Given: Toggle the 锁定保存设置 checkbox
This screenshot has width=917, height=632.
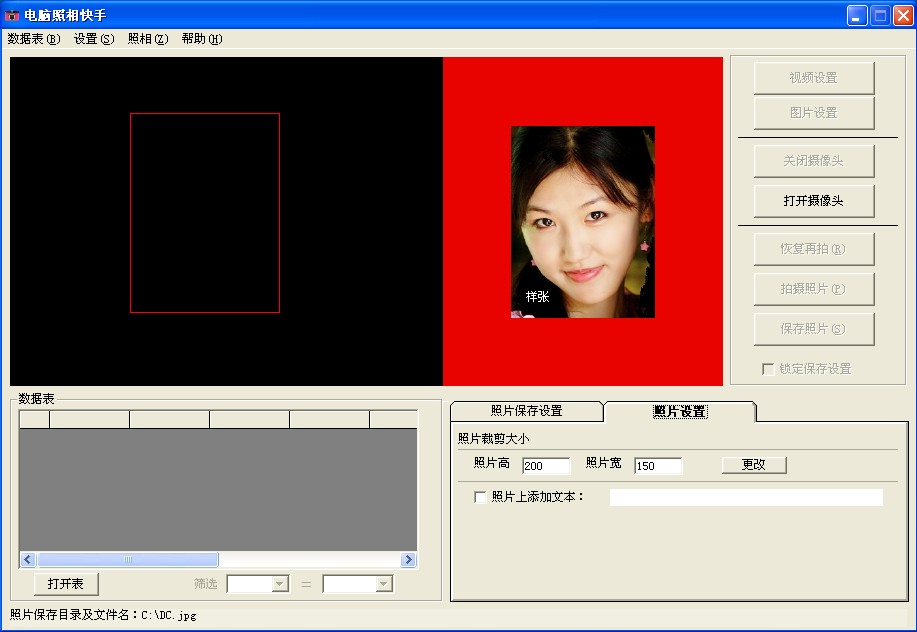Looking at the screenshot, I should point(768,369).
